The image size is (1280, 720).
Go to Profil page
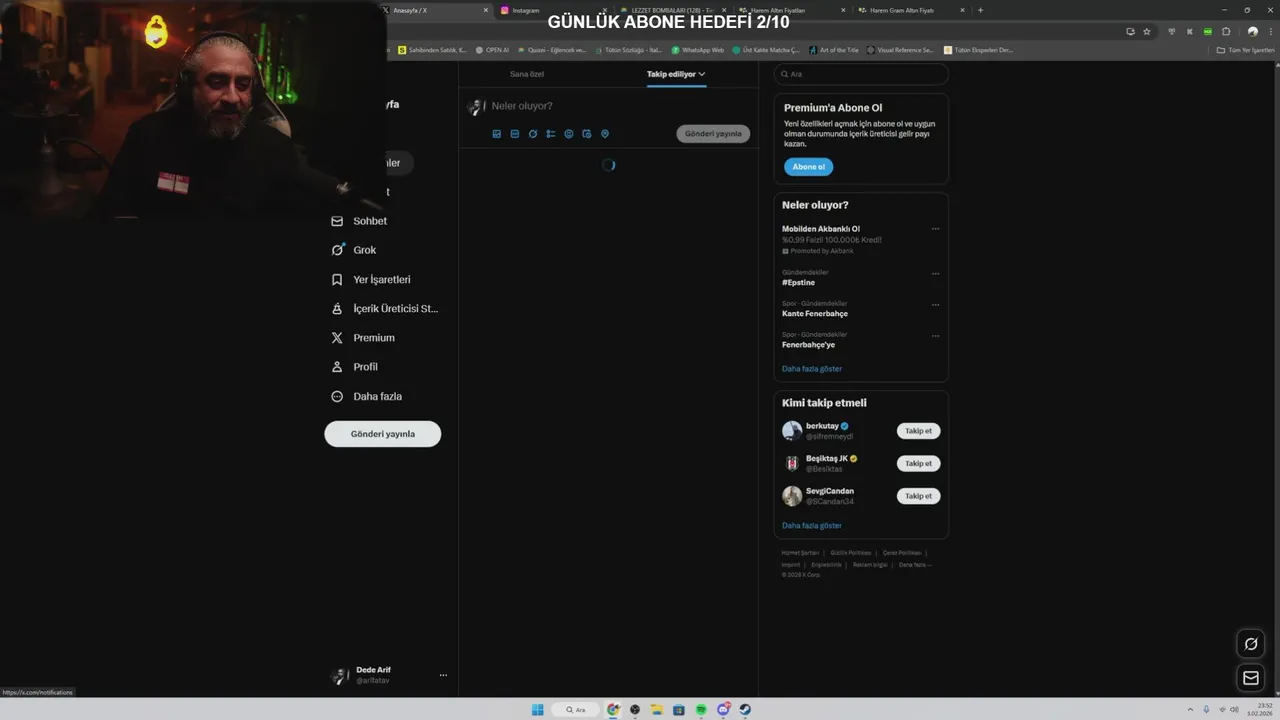point(354,367)
